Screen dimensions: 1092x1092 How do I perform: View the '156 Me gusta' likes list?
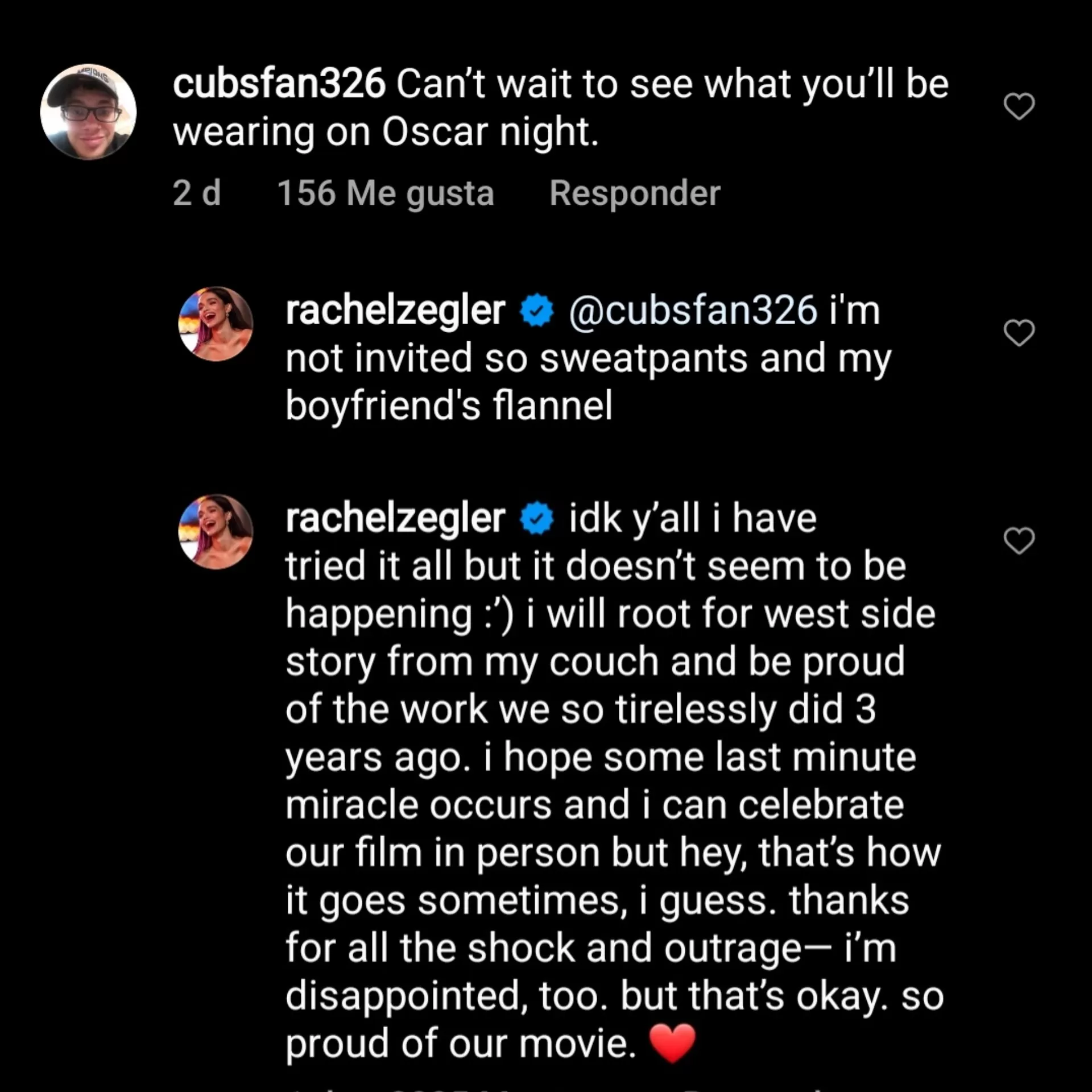(385, 193)
